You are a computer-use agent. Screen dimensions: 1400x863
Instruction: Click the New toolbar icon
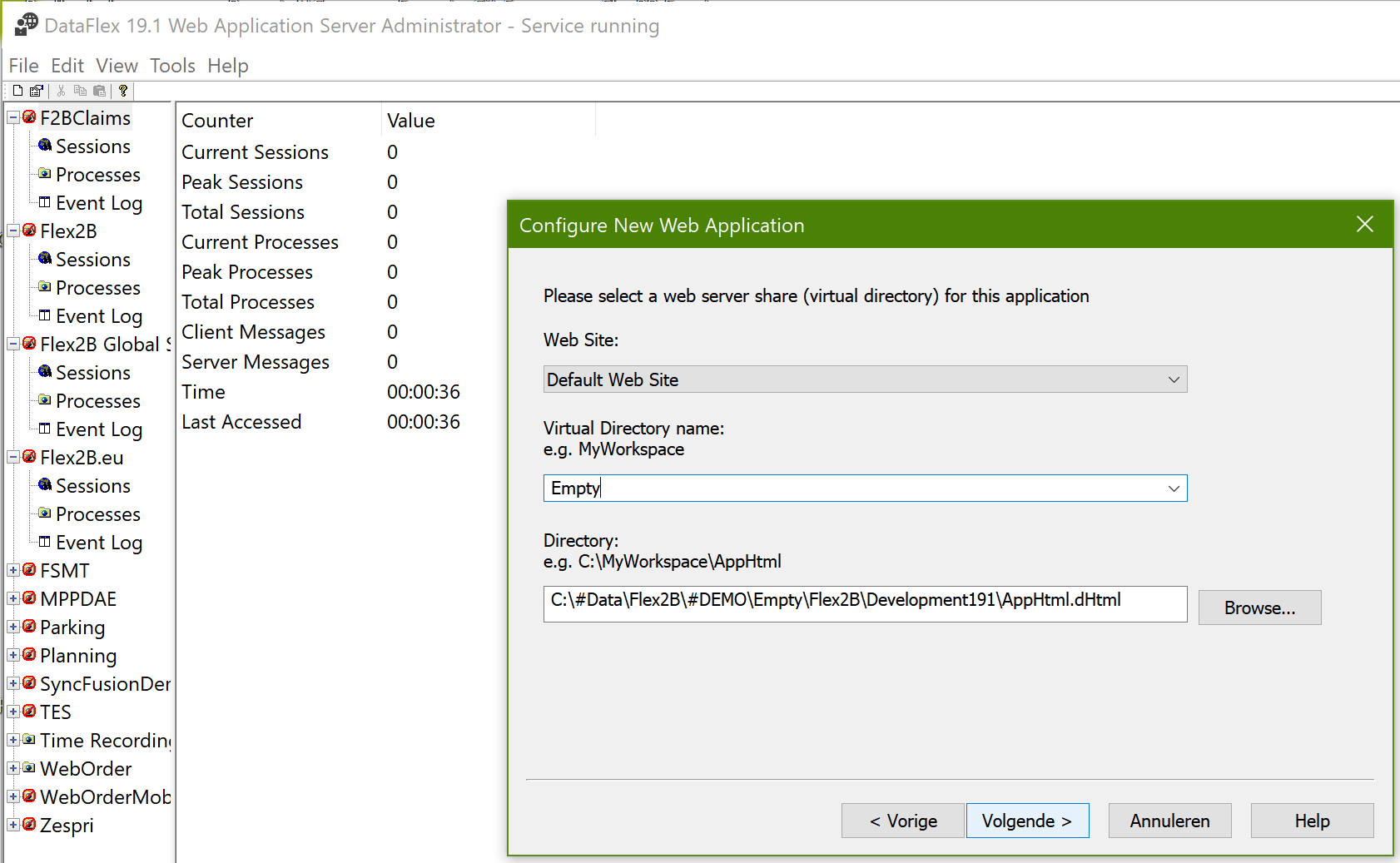click(17, 91)
